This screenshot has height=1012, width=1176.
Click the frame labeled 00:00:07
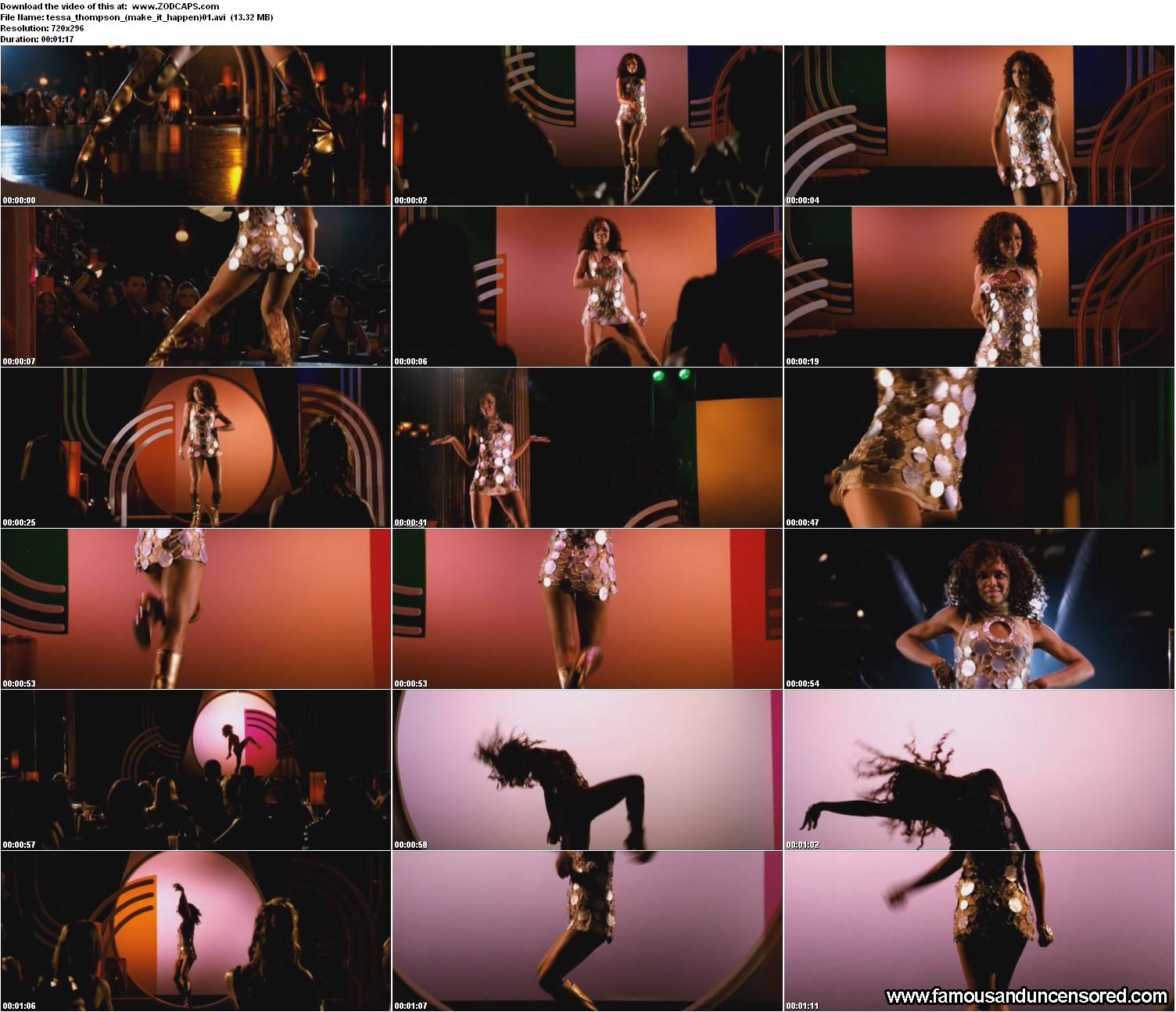point(195,286)
